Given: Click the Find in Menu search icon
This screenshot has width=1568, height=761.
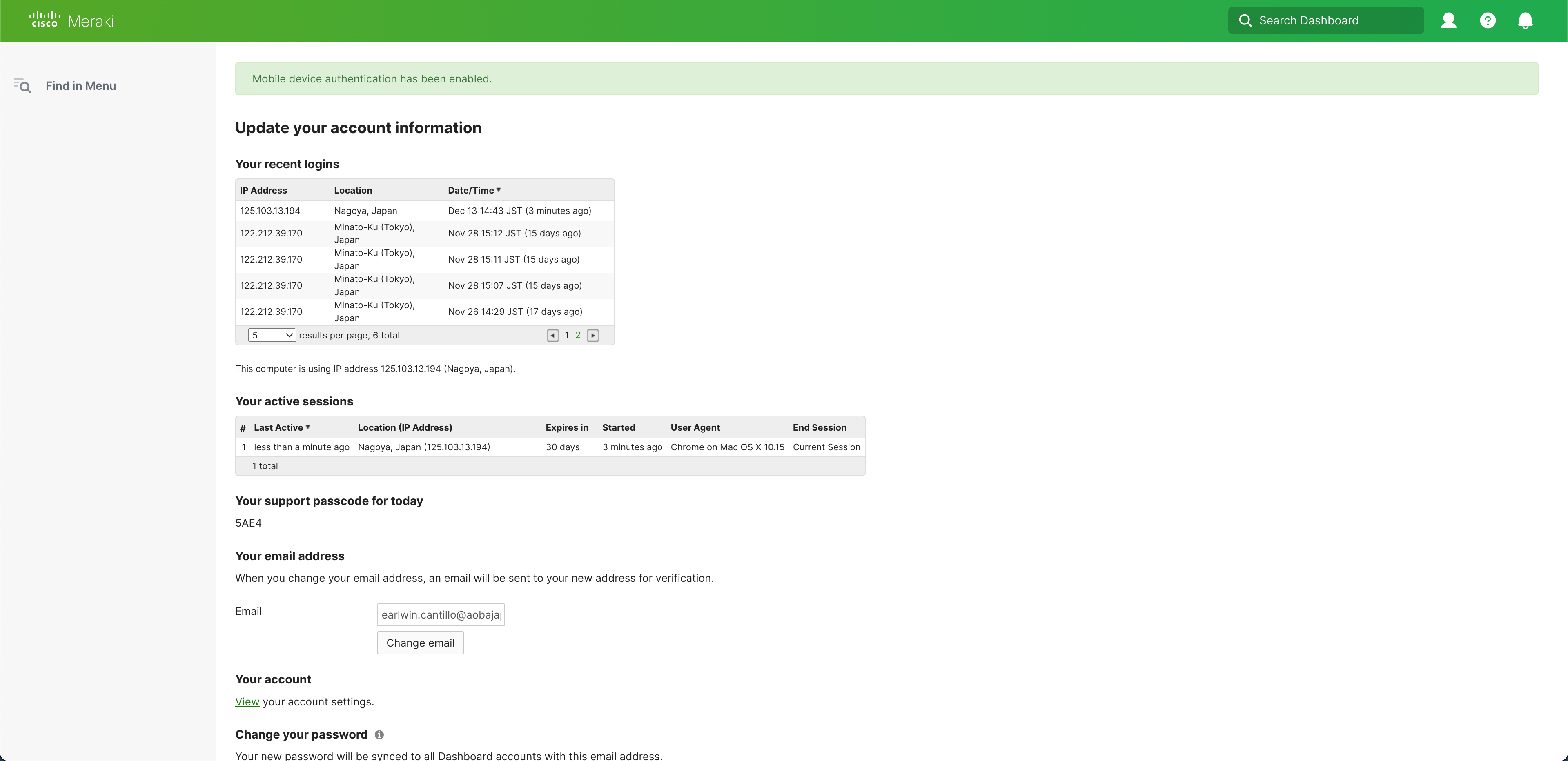Looking at the screenshot, I should click(22, 86).
